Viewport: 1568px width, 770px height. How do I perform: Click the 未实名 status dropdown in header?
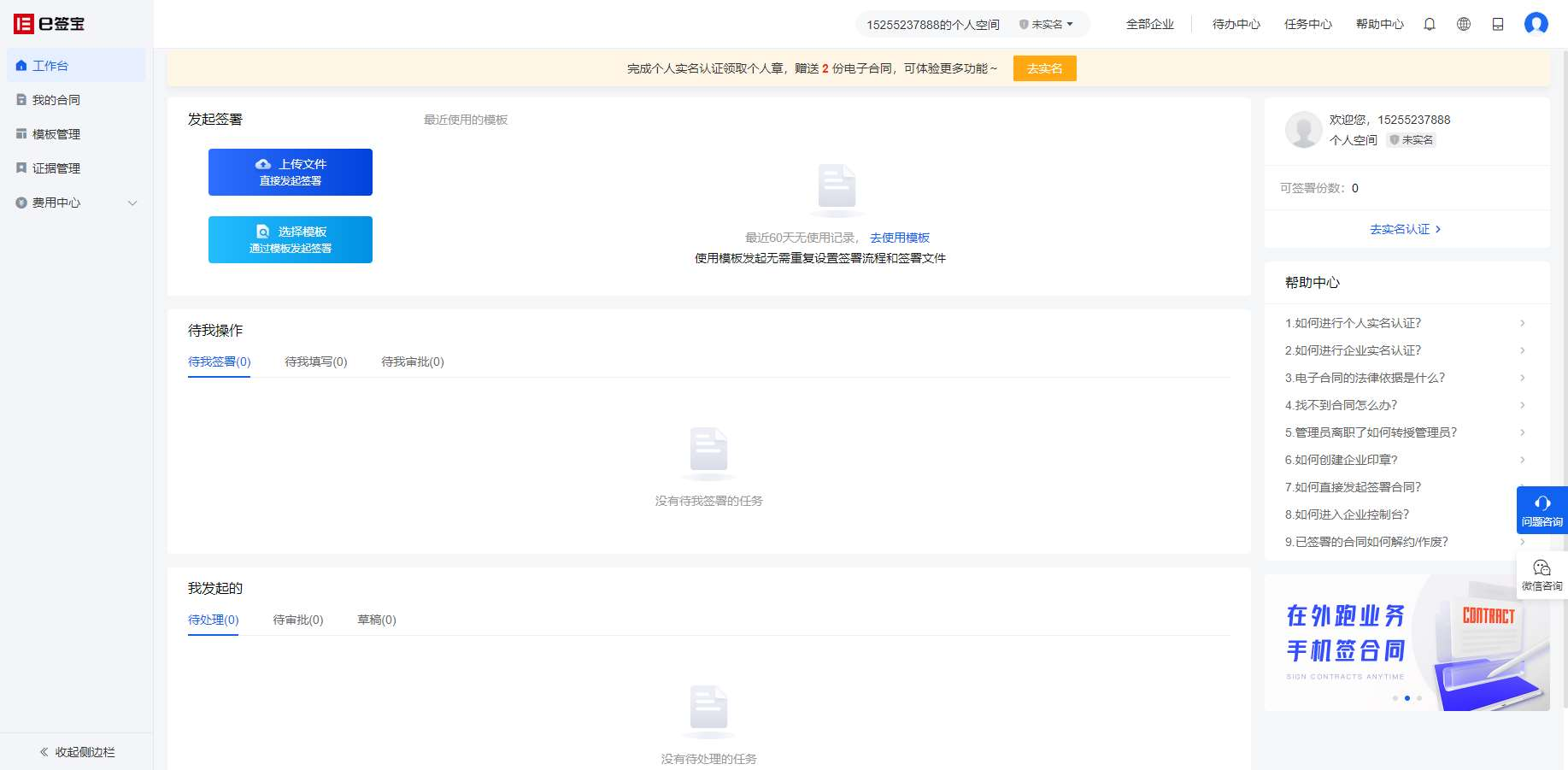coord(1046,25)
